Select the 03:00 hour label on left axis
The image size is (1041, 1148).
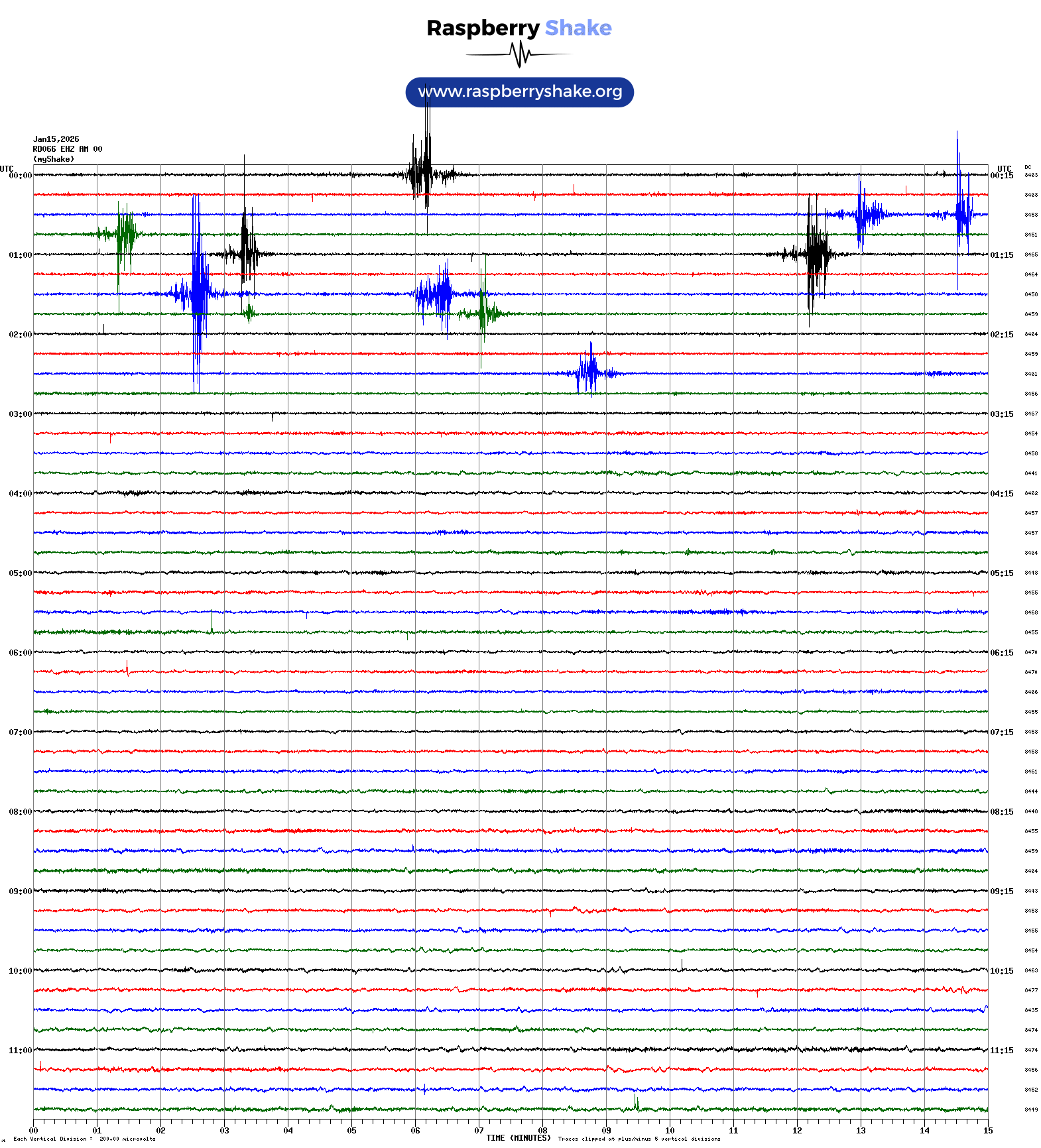(x=20, y=414)
